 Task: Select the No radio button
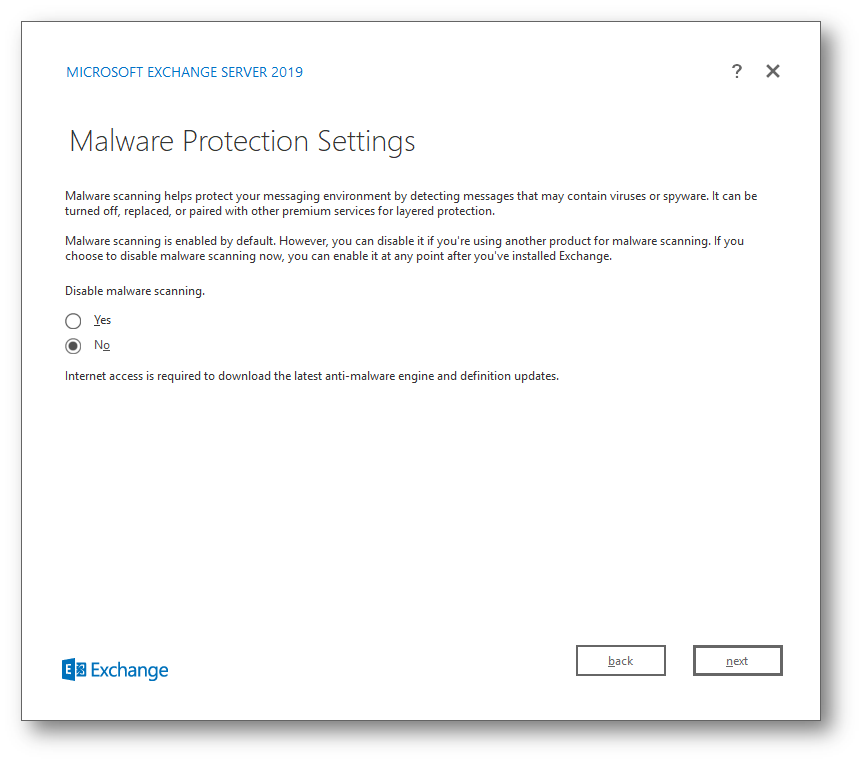point(73,346)
